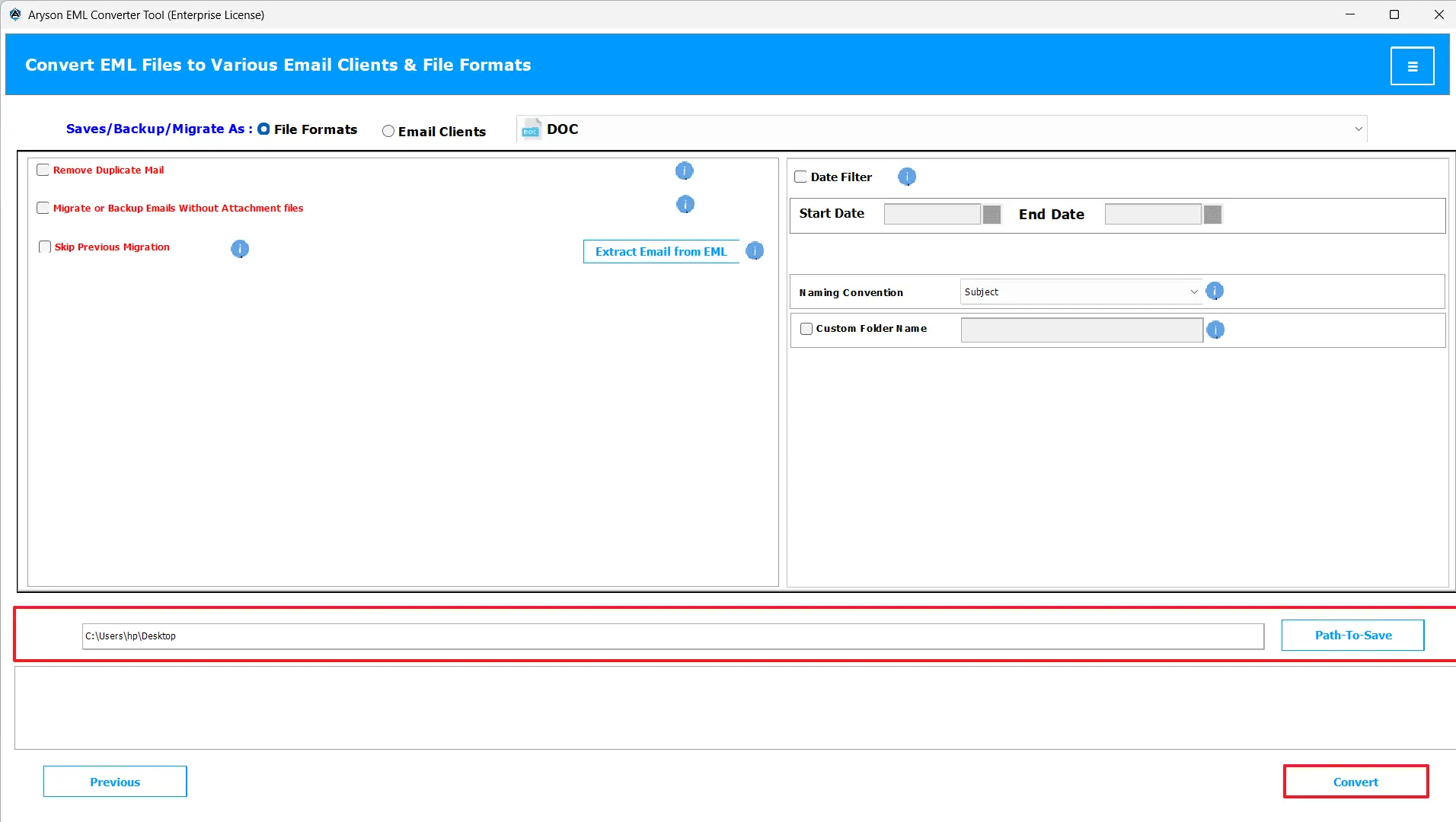Select the Email Clients radio button

click(388, 132)
